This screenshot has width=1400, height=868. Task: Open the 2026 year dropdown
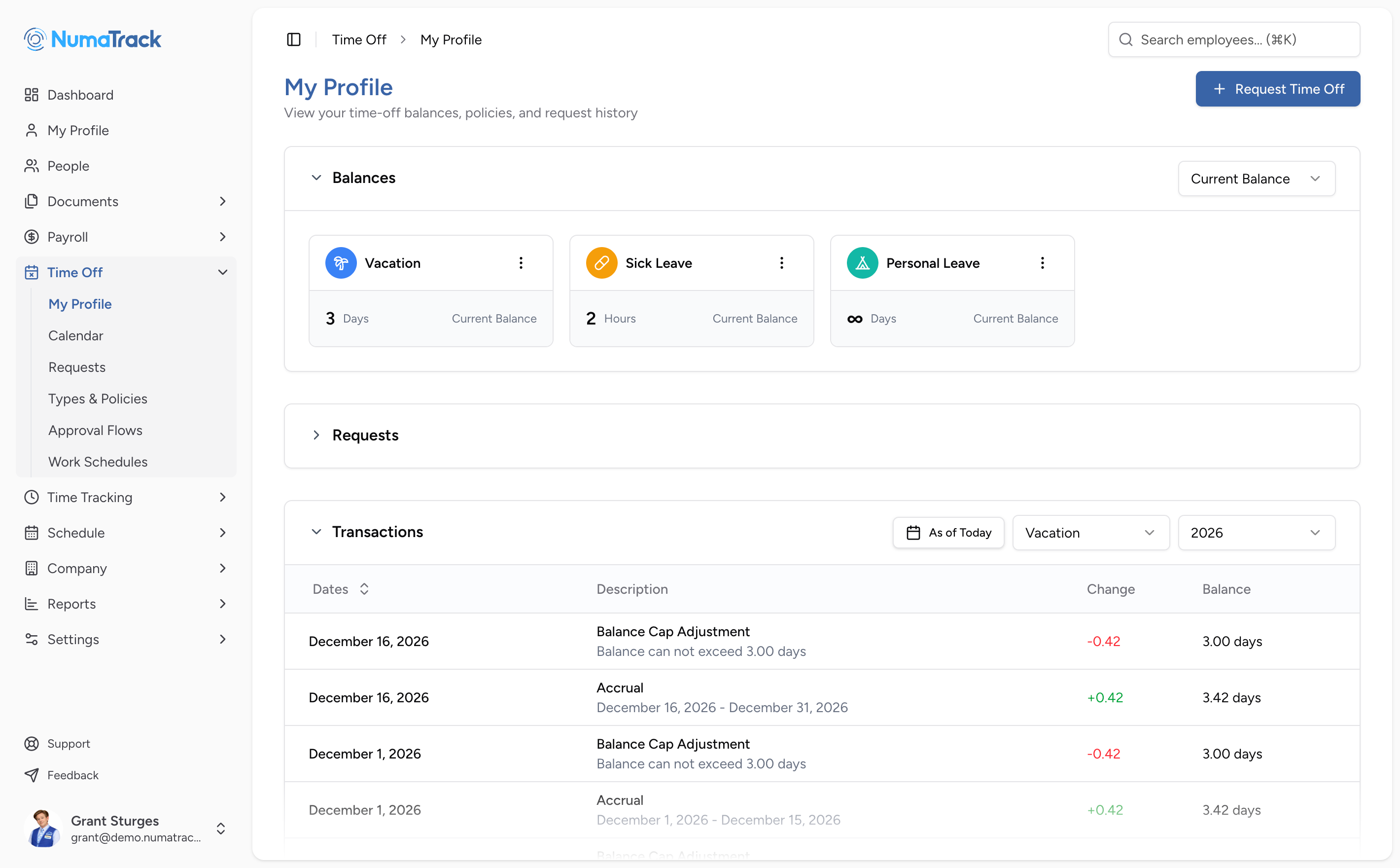pos(1256,532)
